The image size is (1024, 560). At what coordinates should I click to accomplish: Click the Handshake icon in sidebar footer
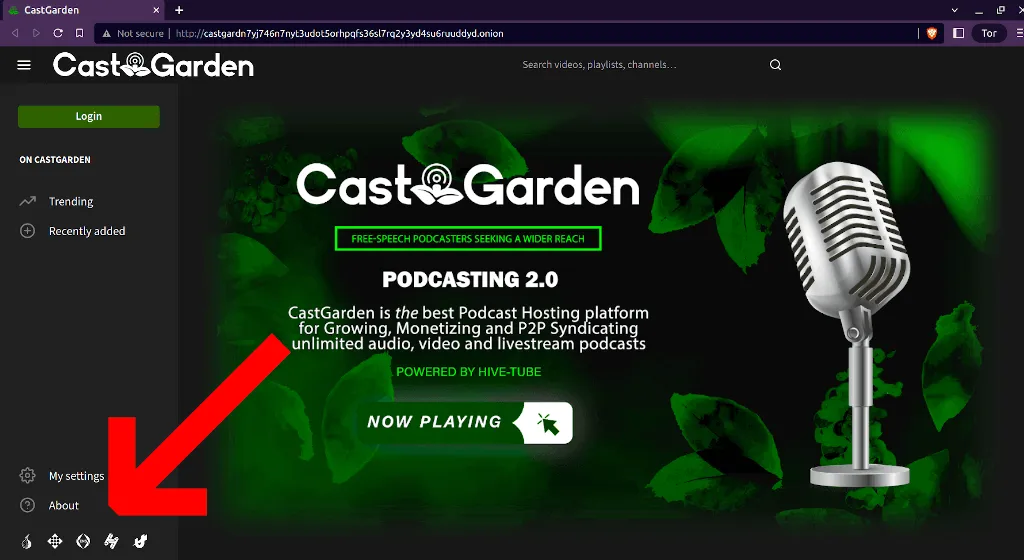coord(112,541)
